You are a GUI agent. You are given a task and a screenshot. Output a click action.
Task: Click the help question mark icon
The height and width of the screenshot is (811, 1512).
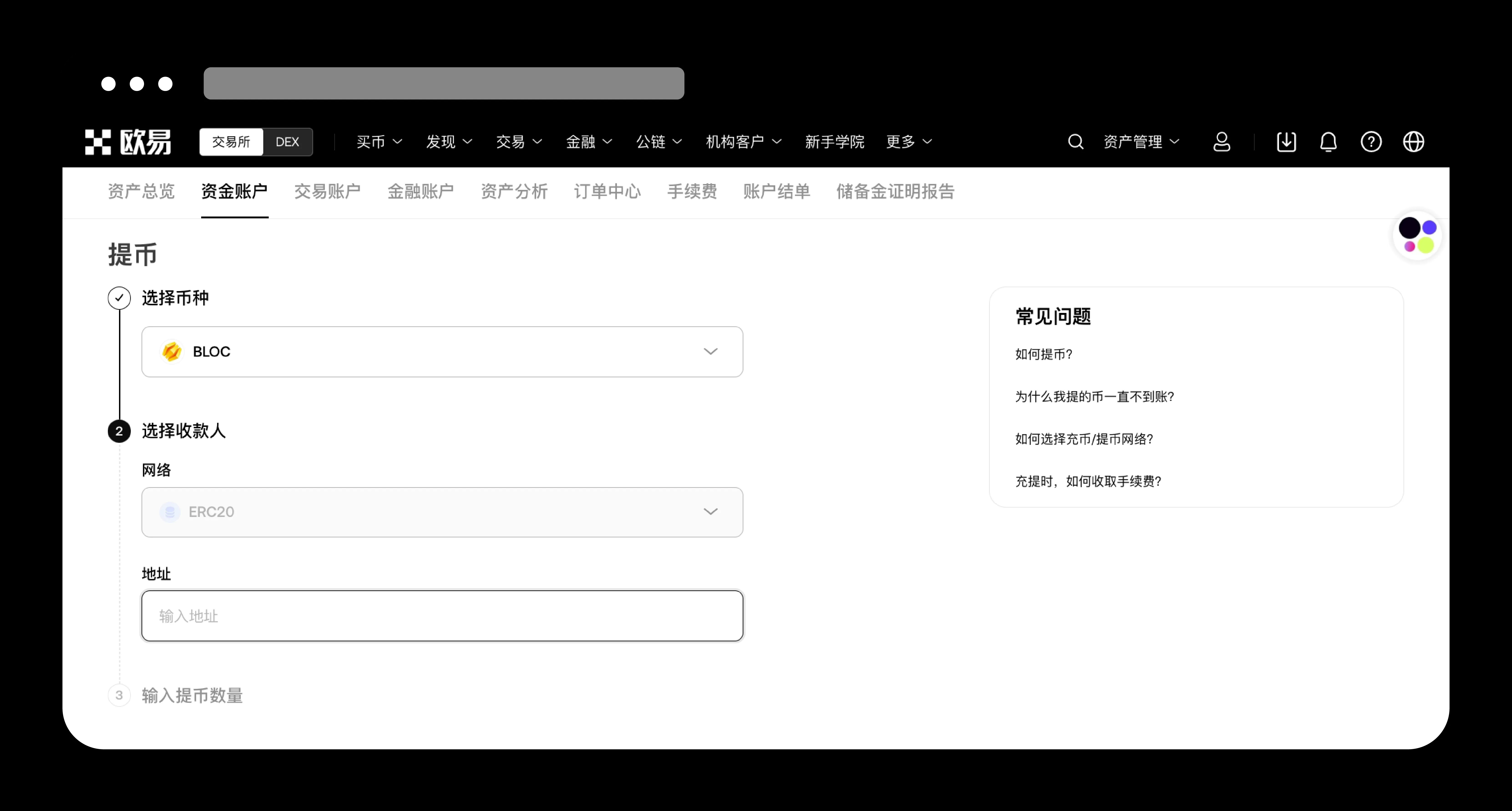click(1371, 142)
